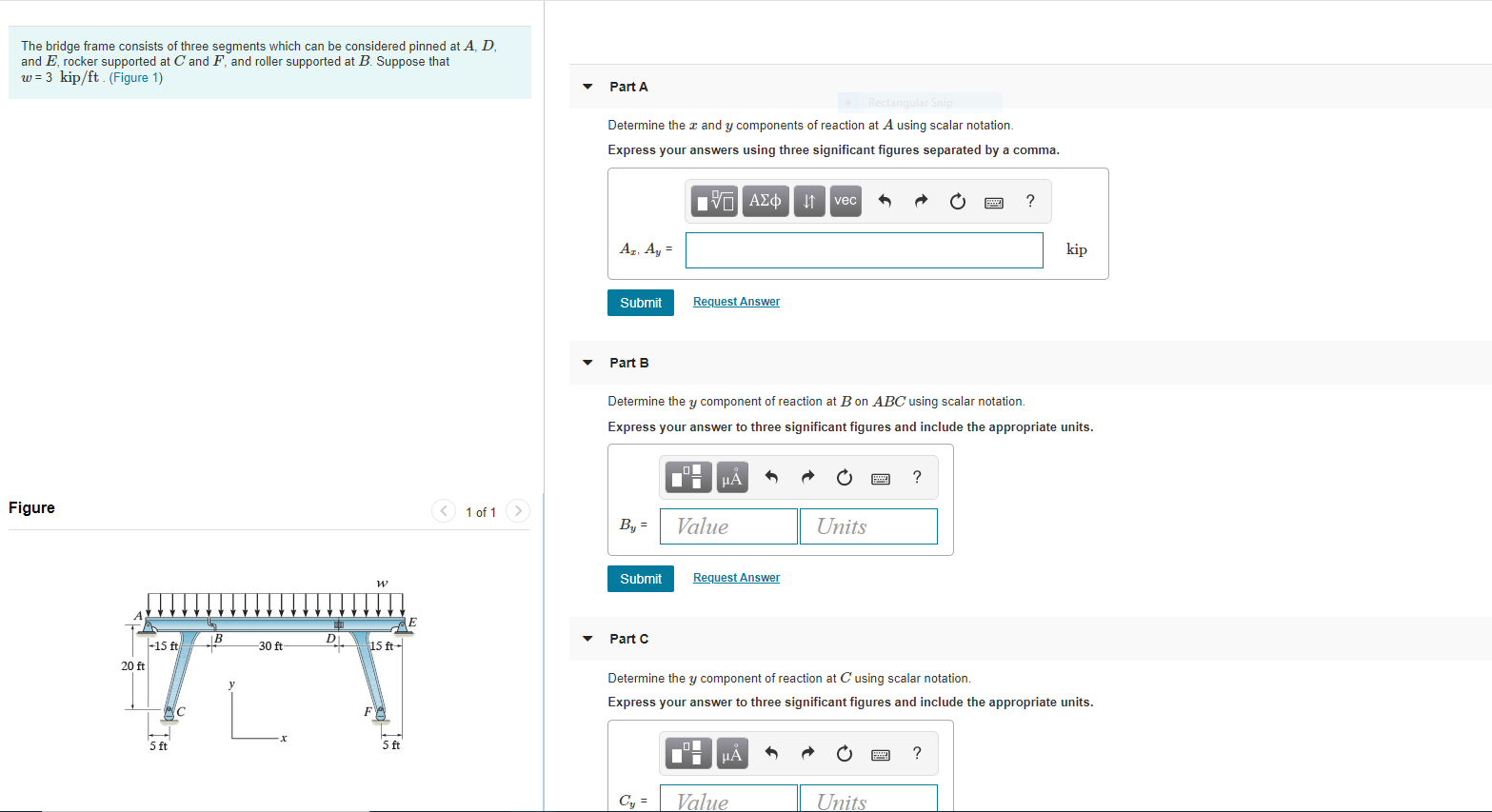Go to next figure
This screenshot has width=1492, height=812.
point(518,511)
